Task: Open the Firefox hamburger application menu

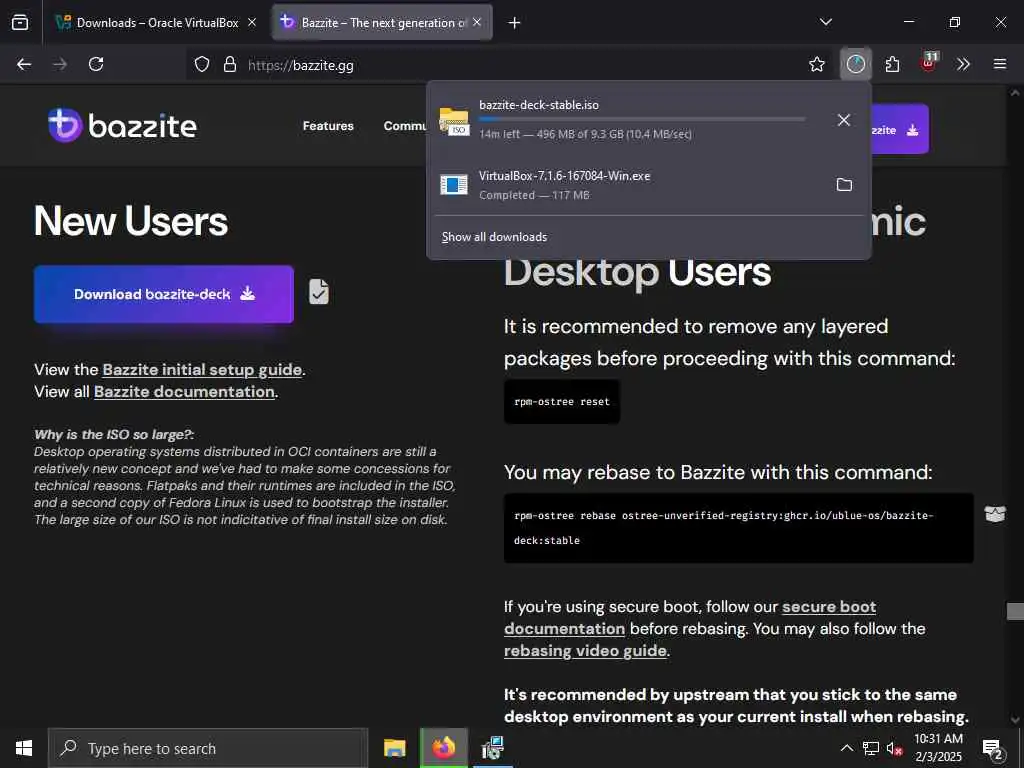Action: point(1000,64)
